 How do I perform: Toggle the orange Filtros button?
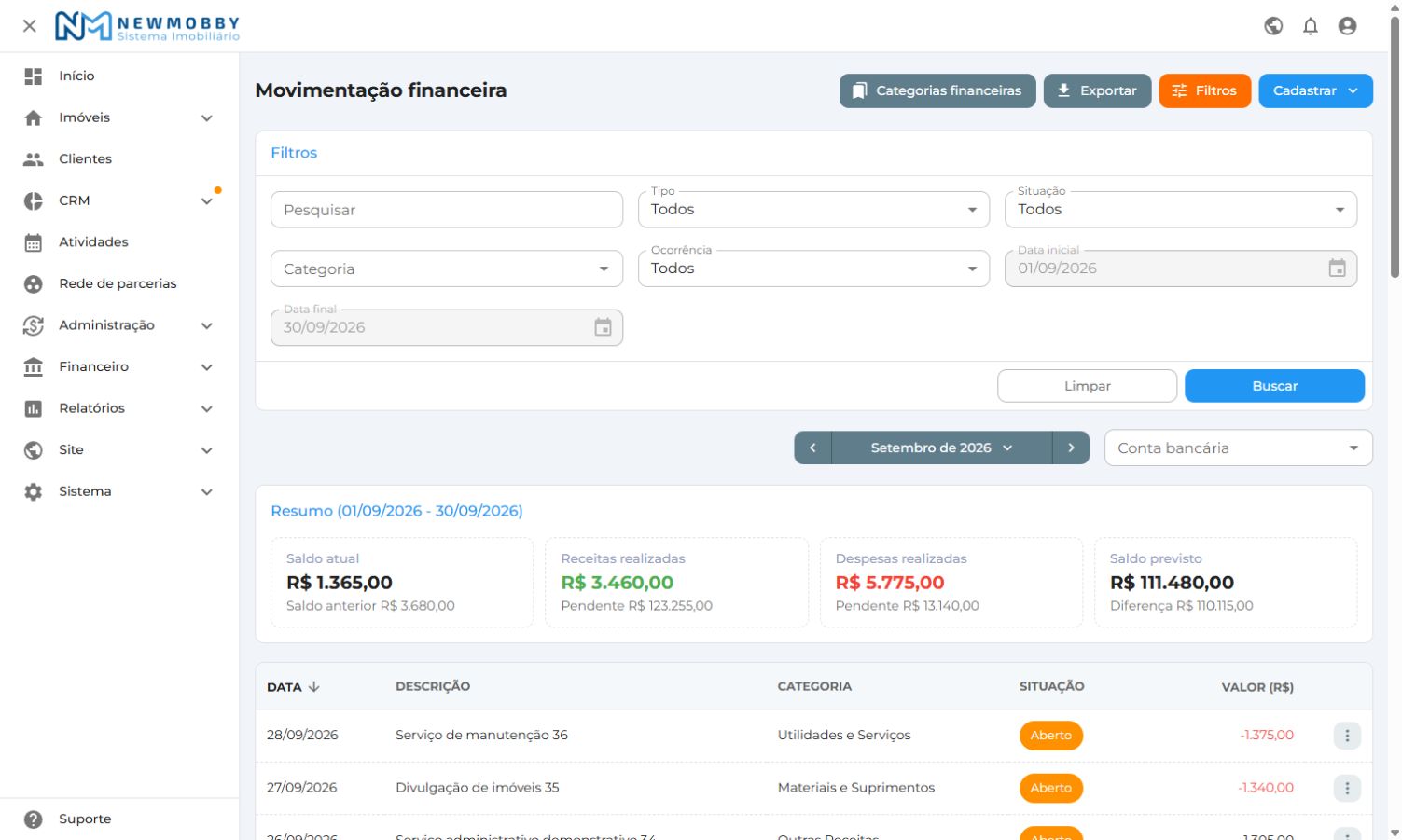pos(1205,90)
